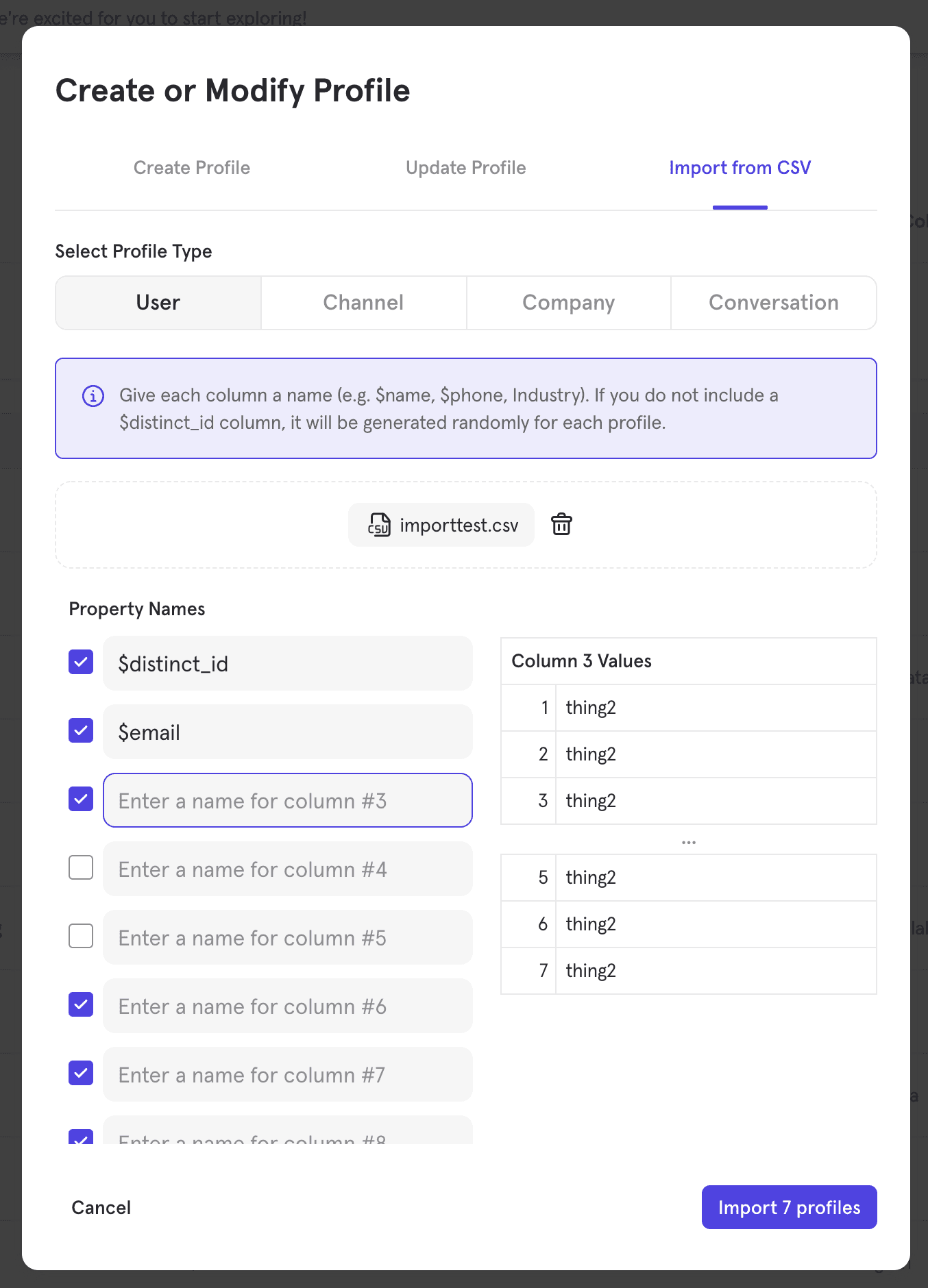Click the info icon in the blue notice

pyautogui.click(x=93, y=396)
